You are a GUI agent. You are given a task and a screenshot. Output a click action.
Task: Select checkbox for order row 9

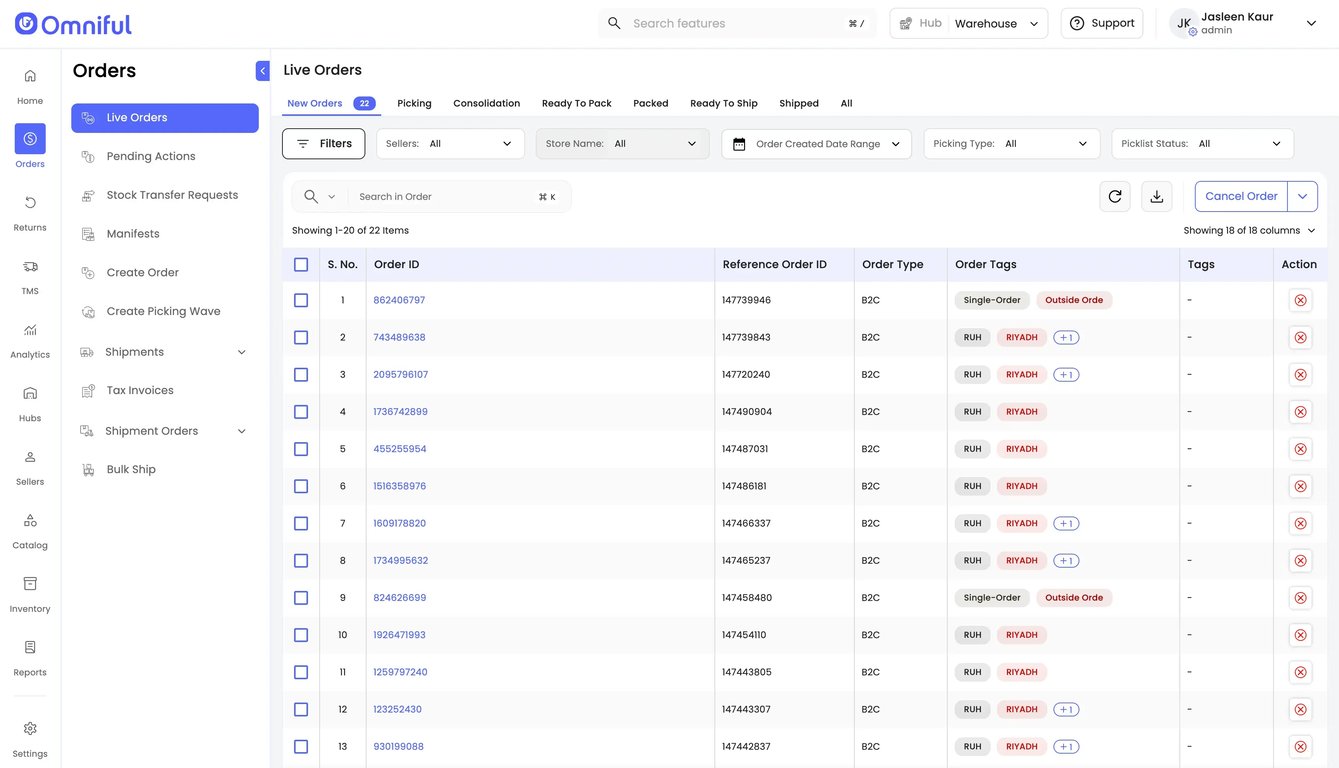pos(301,598)
